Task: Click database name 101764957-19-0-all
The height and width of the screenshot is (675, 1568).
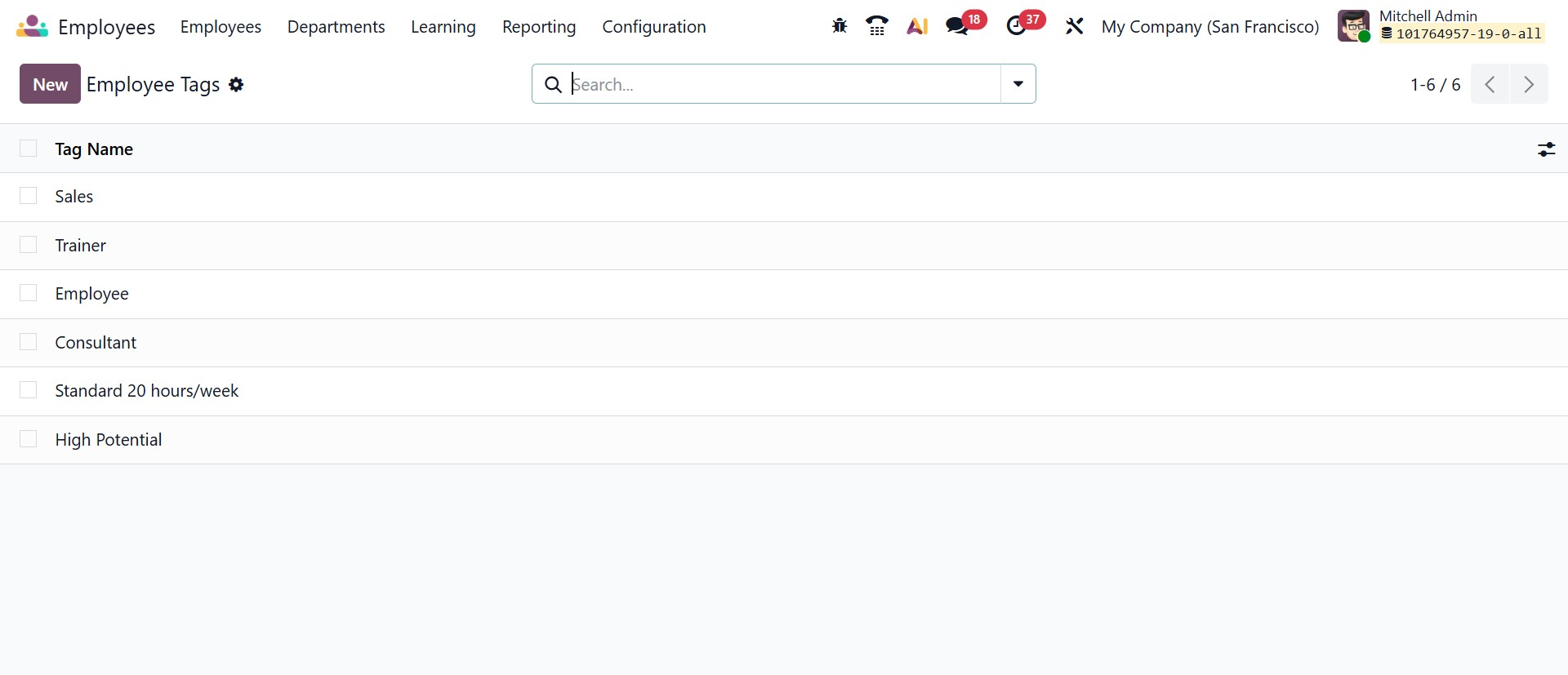Action: pos(1462,33)
